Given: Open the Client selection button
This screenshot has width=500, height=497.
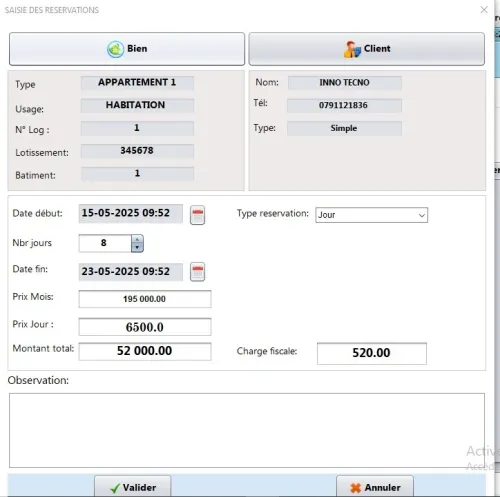Looking at the screenshot, I should tap(366, 49).
